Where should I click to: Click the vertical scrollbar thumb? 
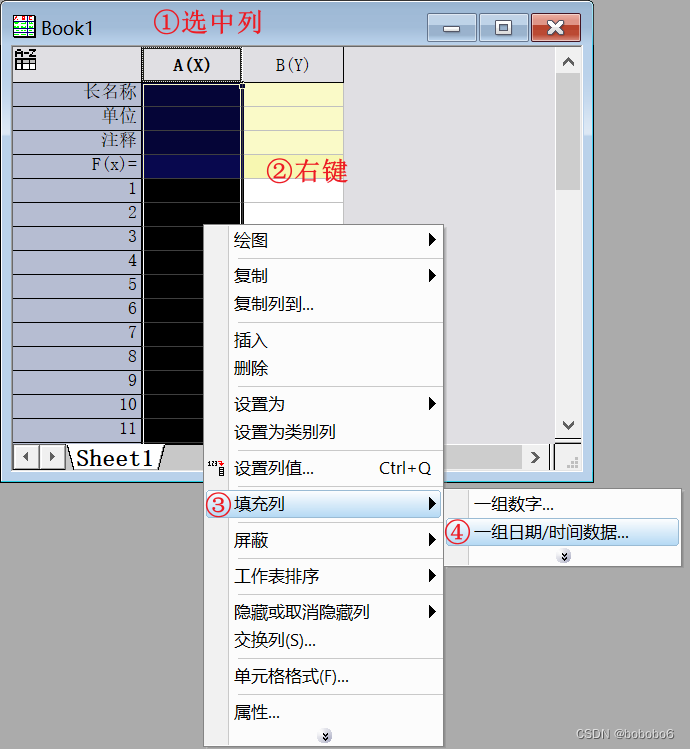coord(568,131)
